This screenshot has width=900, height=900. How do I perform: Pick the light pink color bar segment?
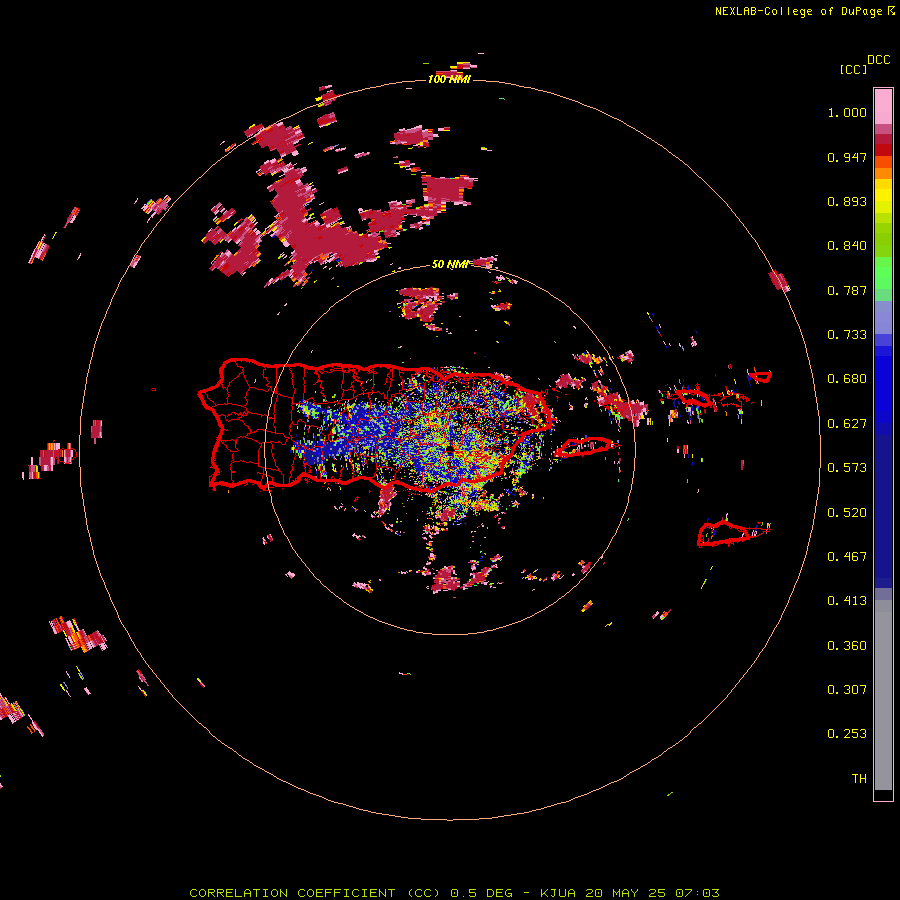(883, 107)
